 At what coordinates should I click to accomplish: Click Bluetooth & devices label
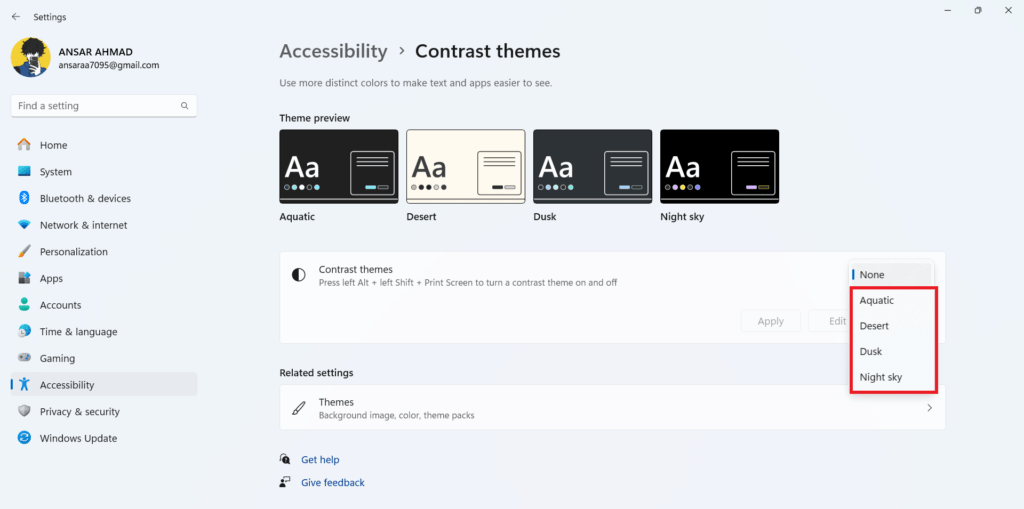(x=85, y=198)
